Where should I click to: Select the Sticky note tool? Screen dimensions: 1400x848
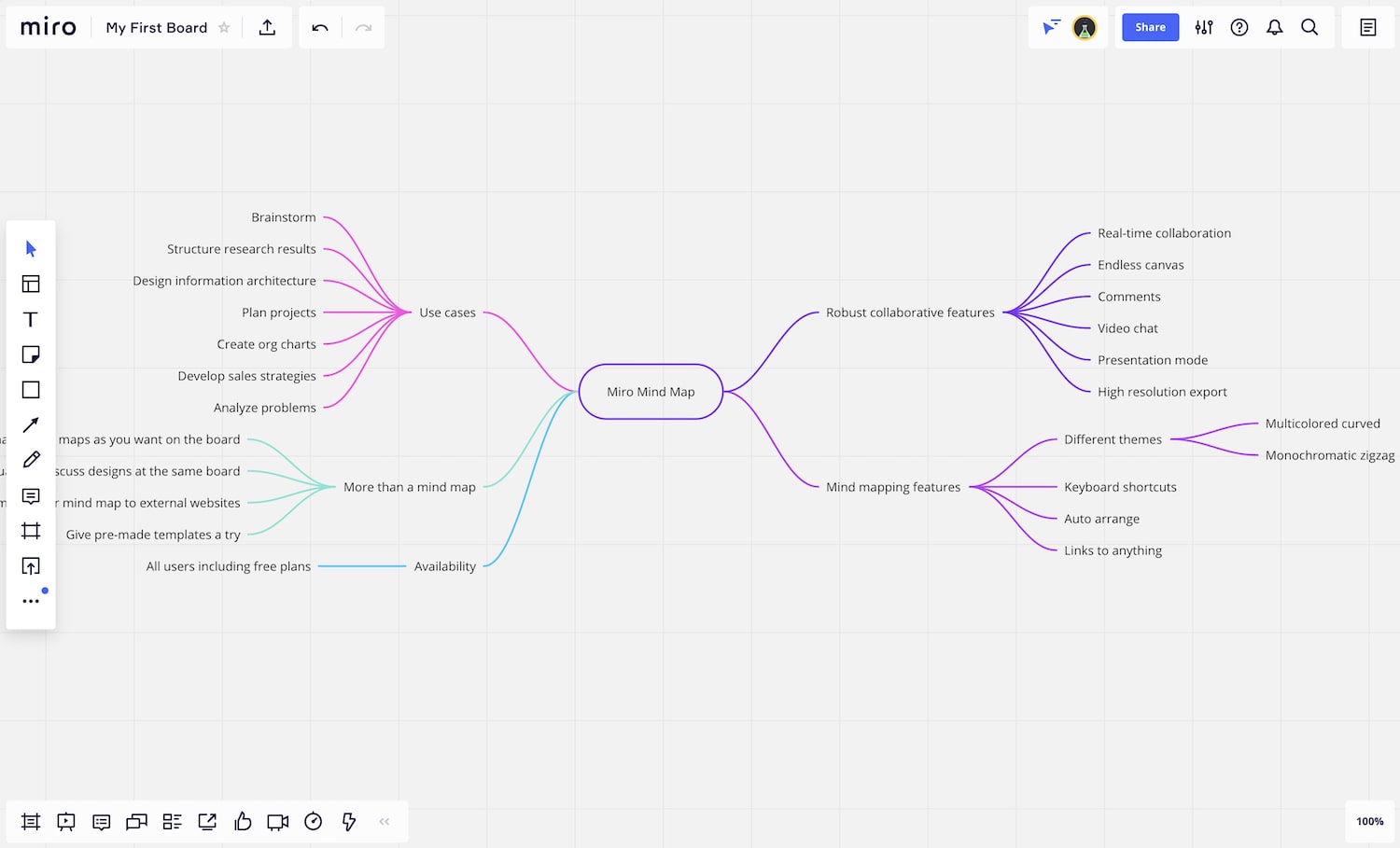coord(31,354)
